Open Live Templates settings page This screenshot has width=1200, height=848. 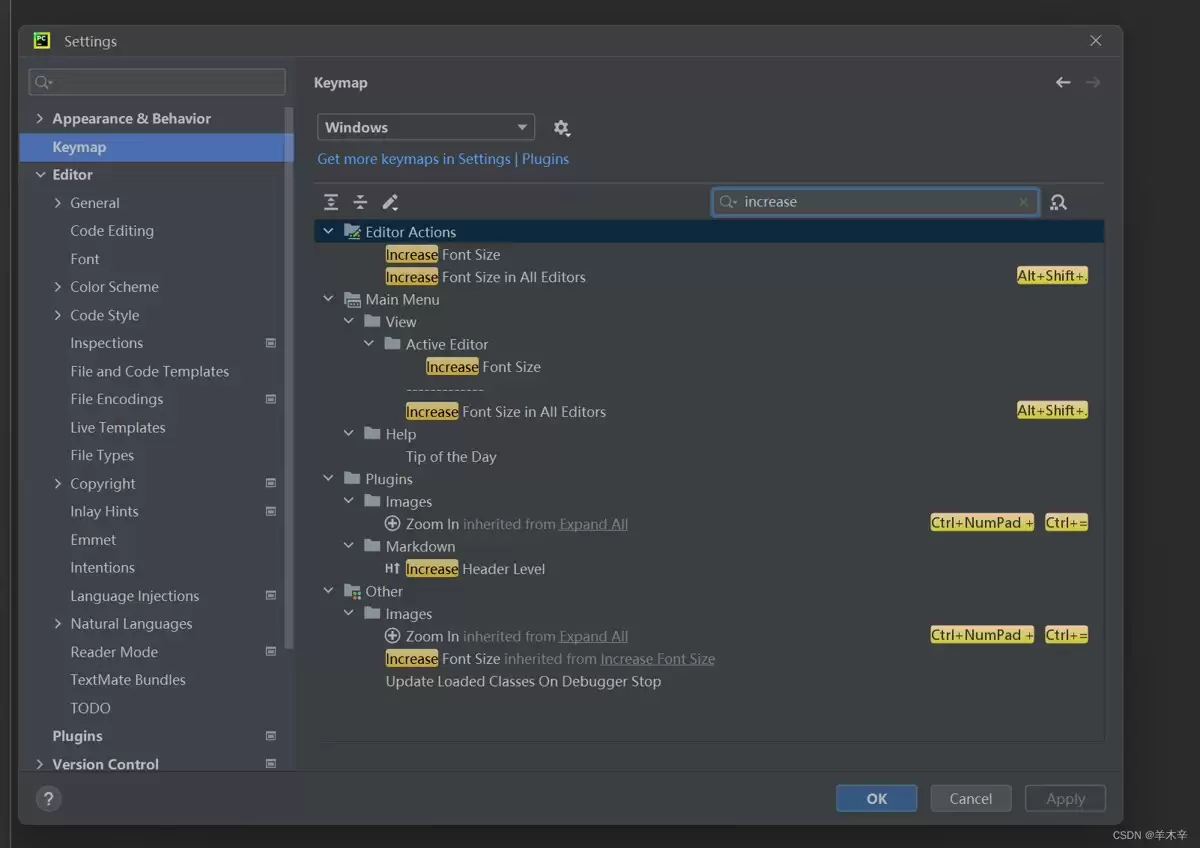click(x=118, y=427)
